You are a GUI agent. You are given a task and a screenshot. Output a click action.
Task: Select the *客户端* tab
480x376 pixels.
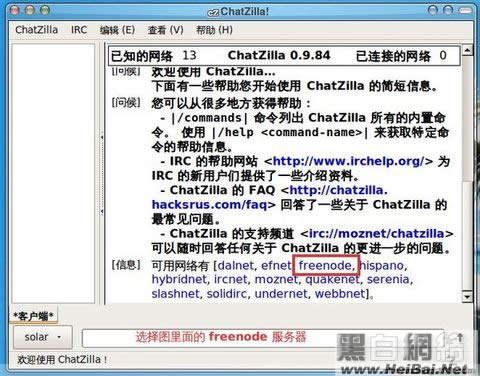pos(33,316)
